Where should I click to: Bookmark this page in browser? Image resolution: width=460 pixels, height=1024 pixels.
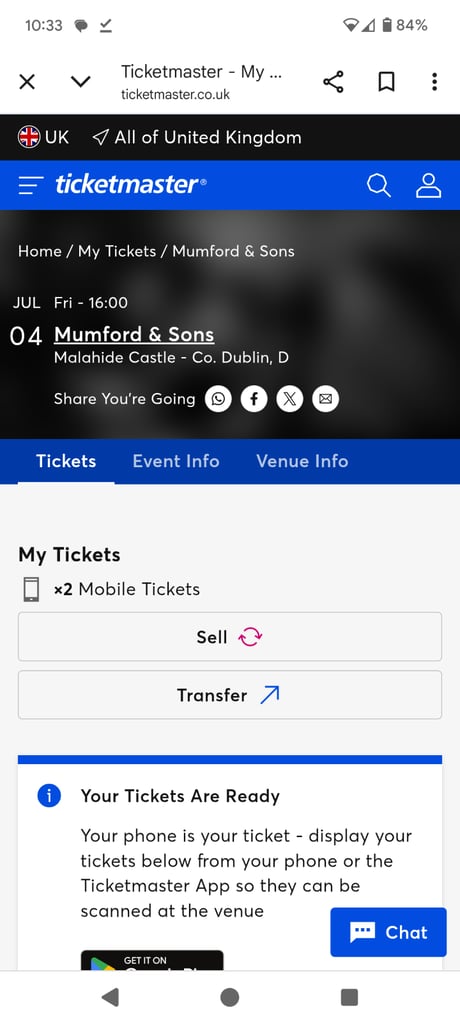pos(386,82)
